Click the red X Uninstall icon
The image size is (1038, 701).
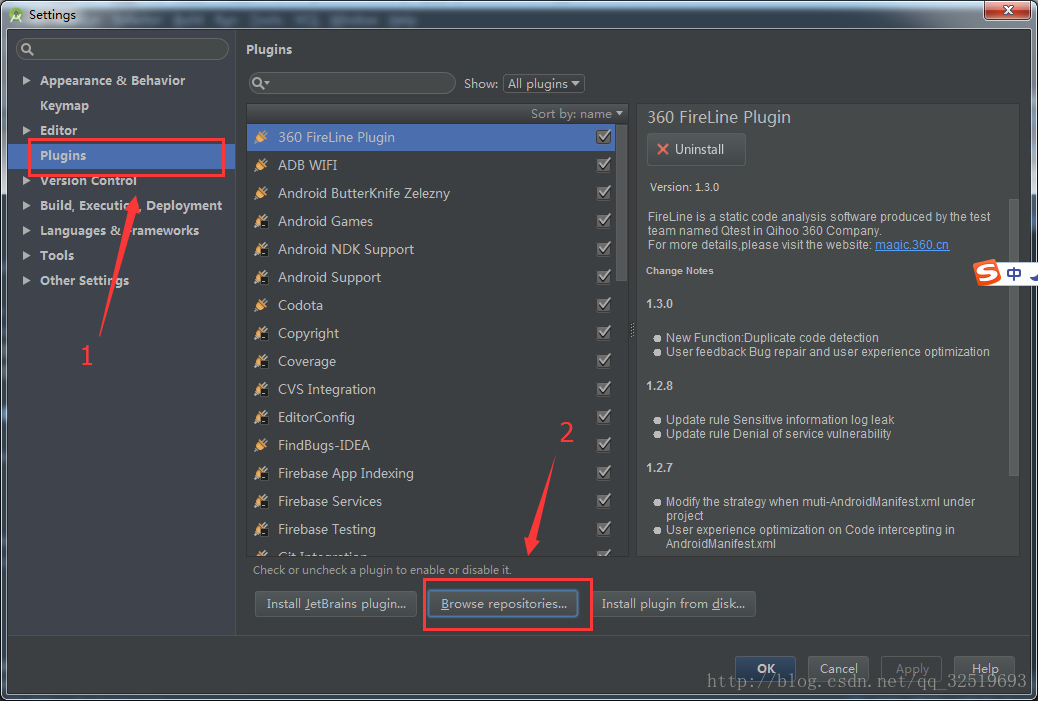click(663, 149)
